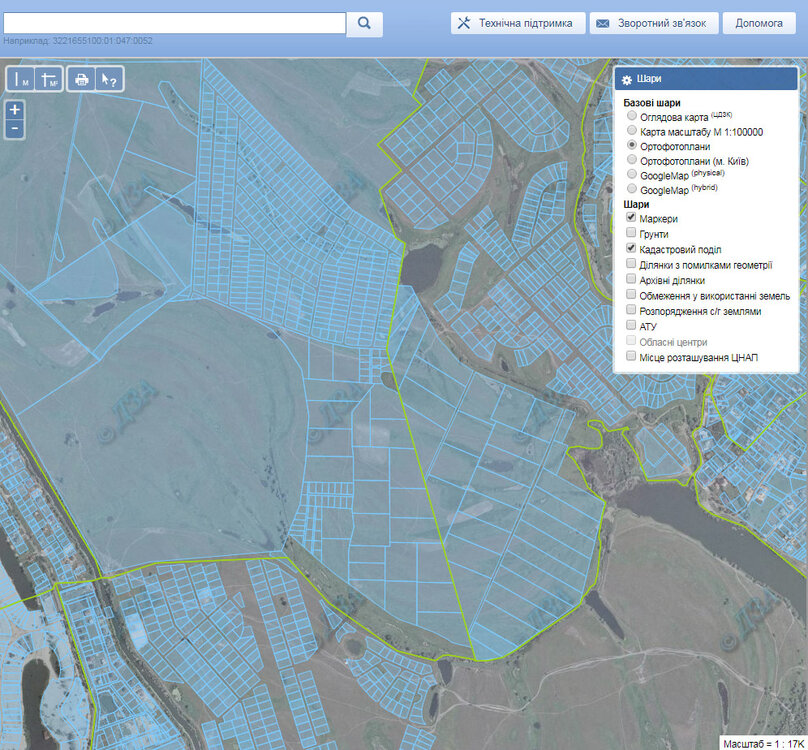Click the gear icon in Шари header
The image size is (808, 750).
627,80
